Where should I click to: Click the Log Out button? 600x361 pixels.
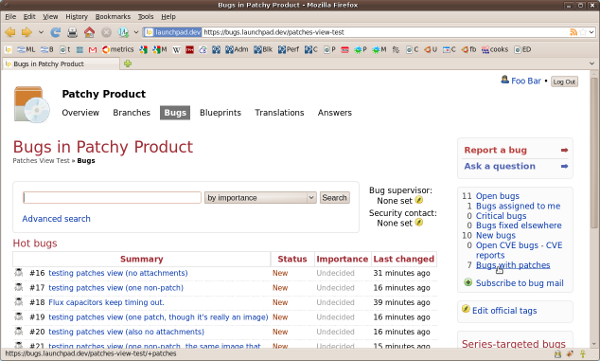[564, 82]
